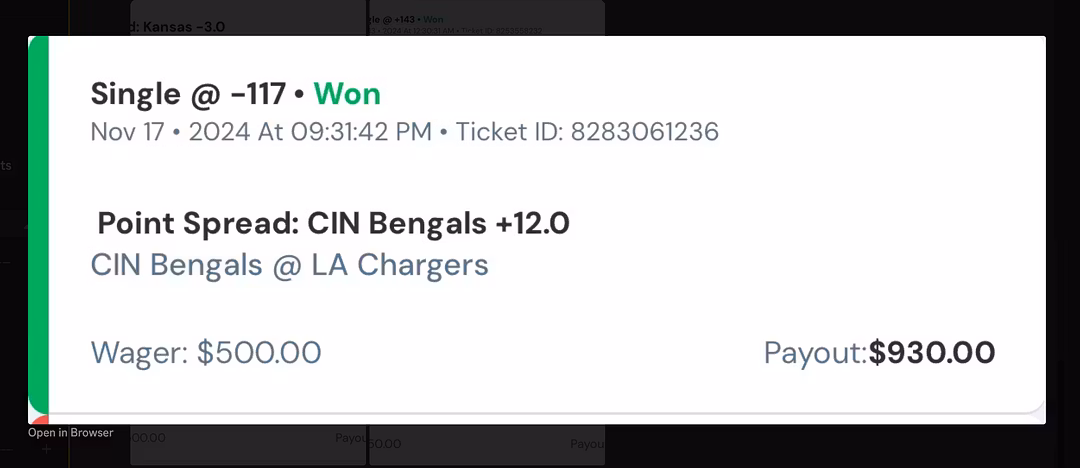Select the Single @ -117 bet heading
The width and height of the screenshot is (1080, 468).
(x=188, y=94)
